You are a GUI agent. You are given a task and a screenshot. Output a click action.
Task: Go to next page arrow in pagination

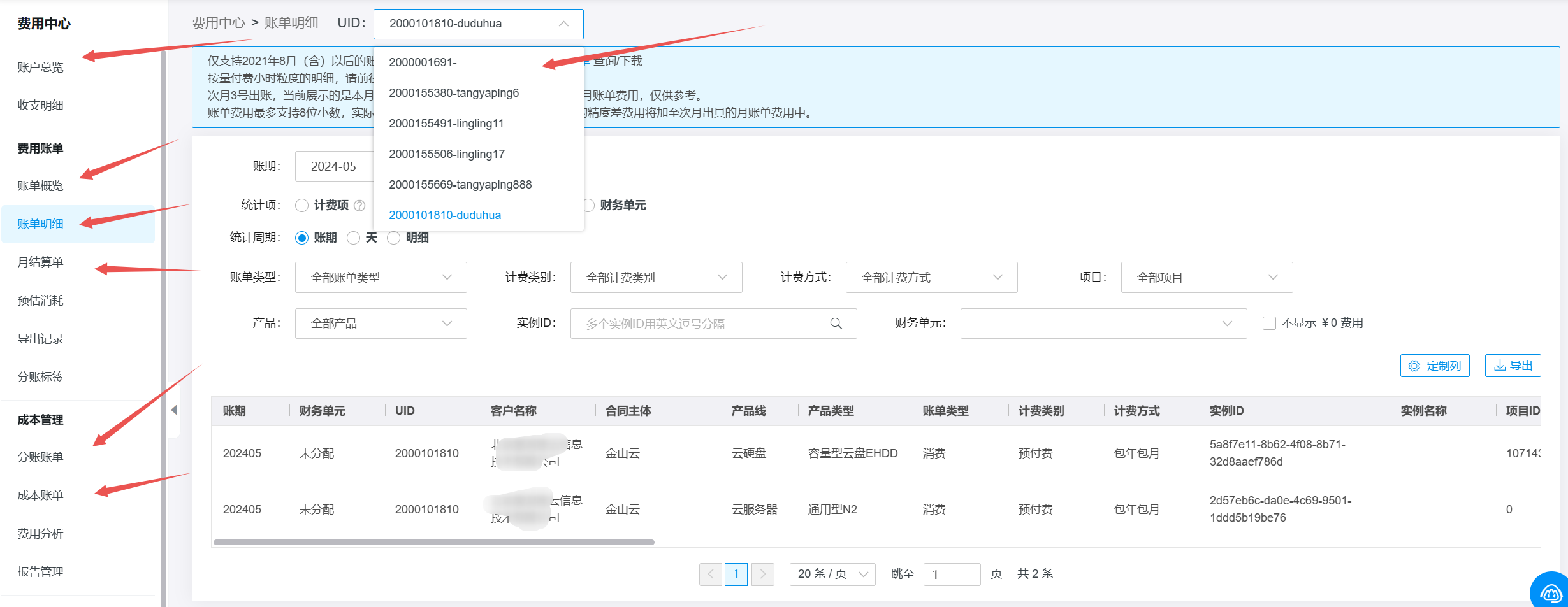click(762, 574)
